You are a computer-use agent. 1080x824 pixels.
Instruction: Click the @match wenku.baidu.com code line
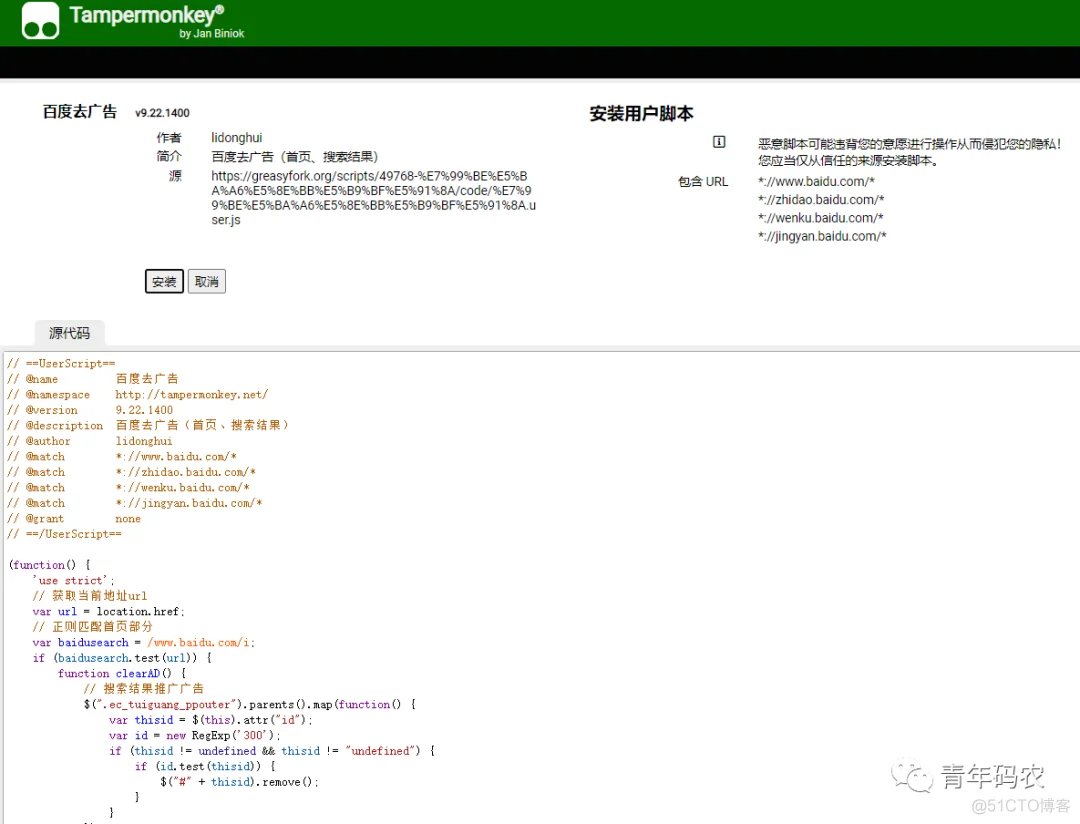128,488
